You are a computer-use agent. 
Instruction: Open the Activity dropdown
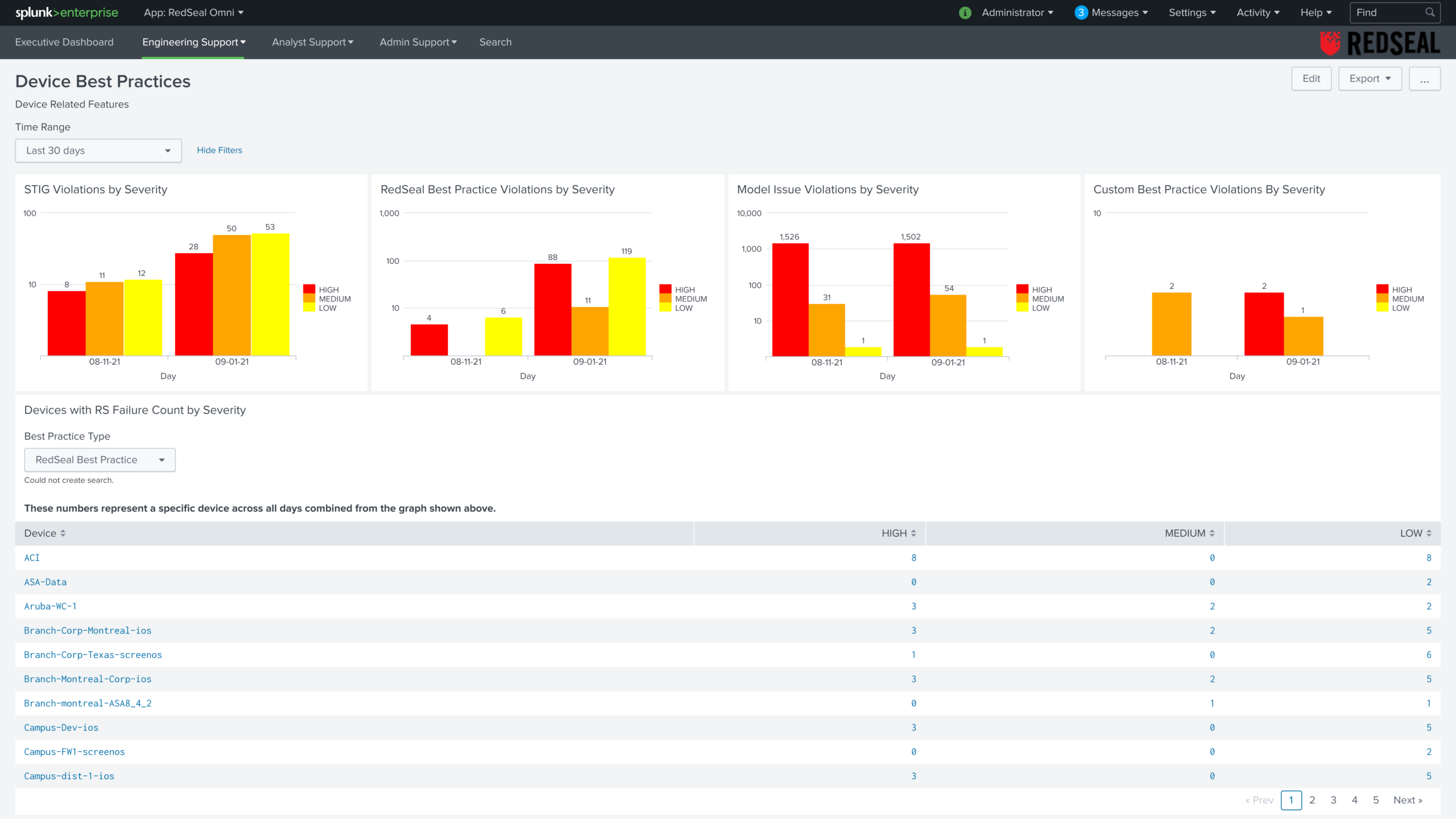(x=1258, y=13)
